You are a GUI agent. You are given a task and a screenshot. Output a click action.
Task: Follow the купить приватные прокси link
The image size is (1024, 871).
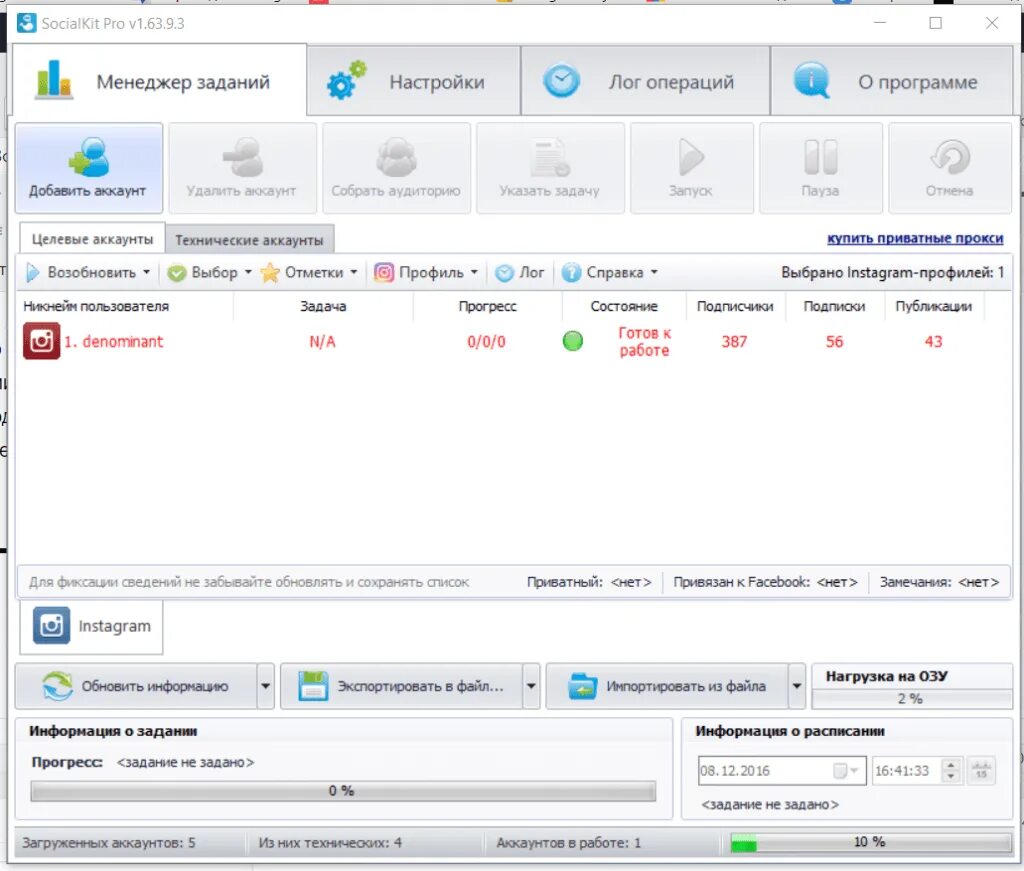click(915, 238)
